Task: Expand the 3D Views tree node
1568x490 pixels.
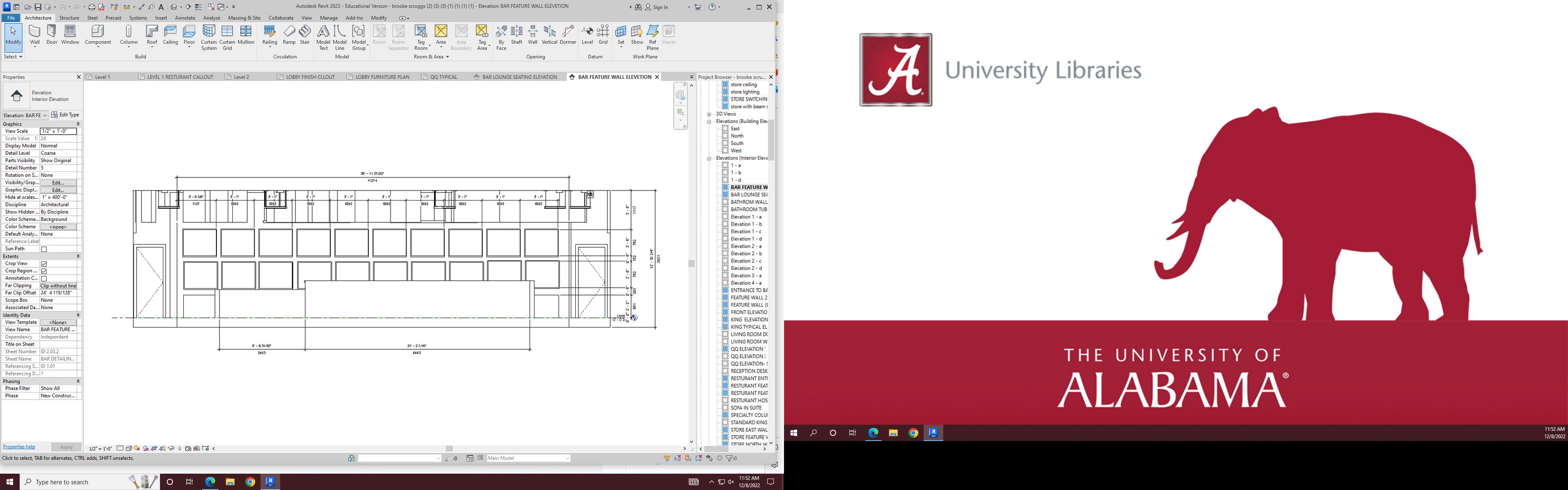Action: click(709, 114)
